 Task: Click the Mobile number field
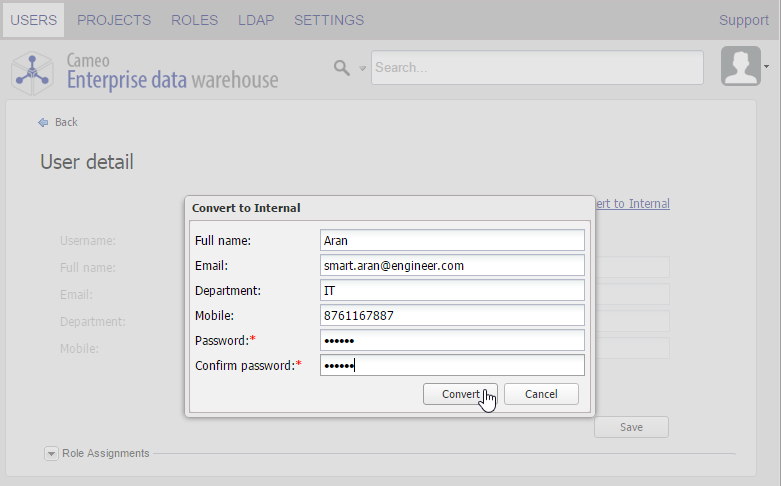452,315
